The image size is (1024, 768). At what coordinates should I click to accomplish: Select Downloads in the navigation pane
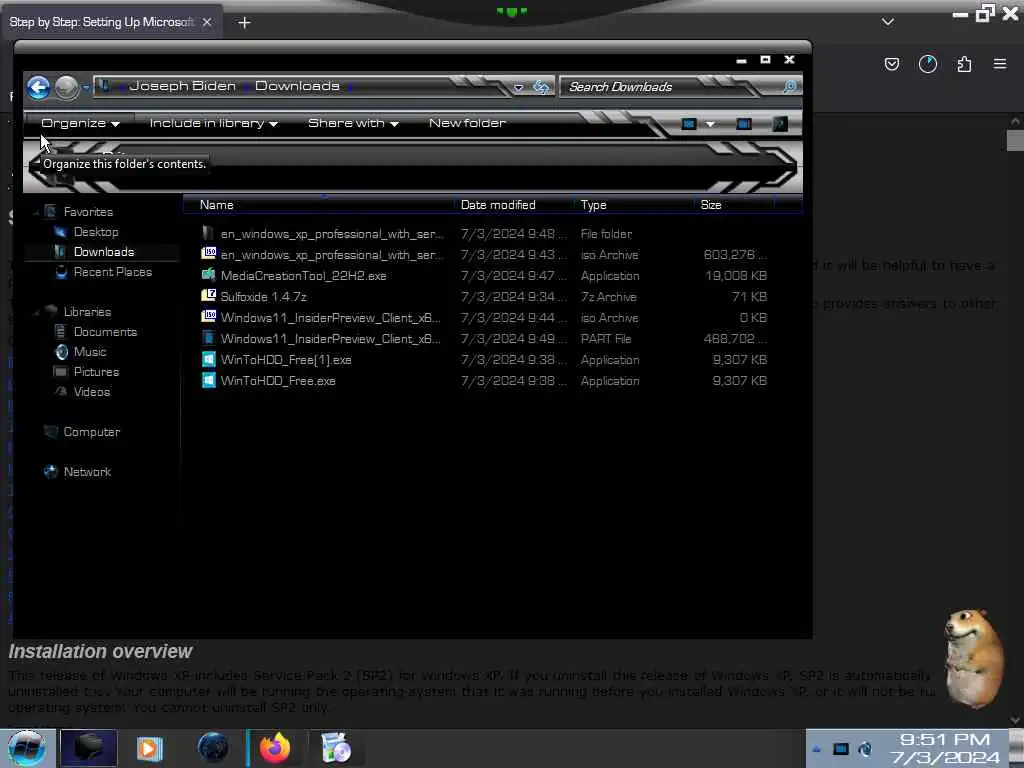(x=104, y=252)
